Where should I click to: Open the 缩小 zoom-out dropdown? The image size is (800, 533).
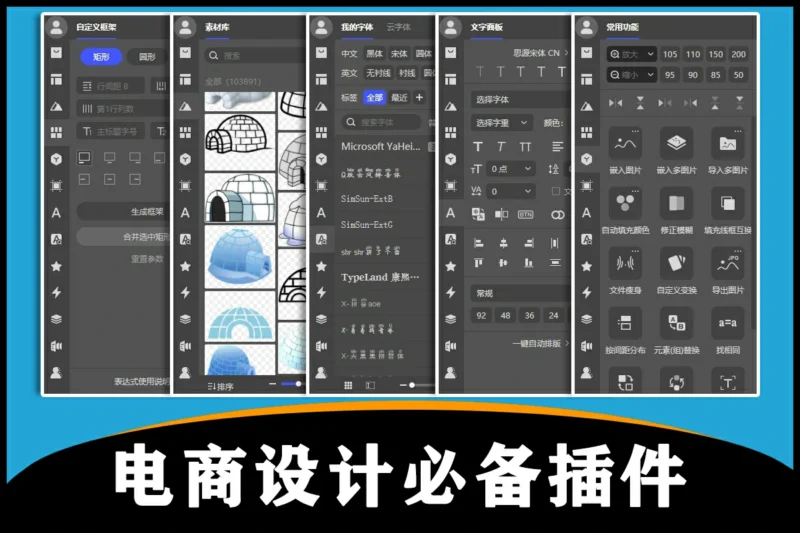tap(632, 75)
